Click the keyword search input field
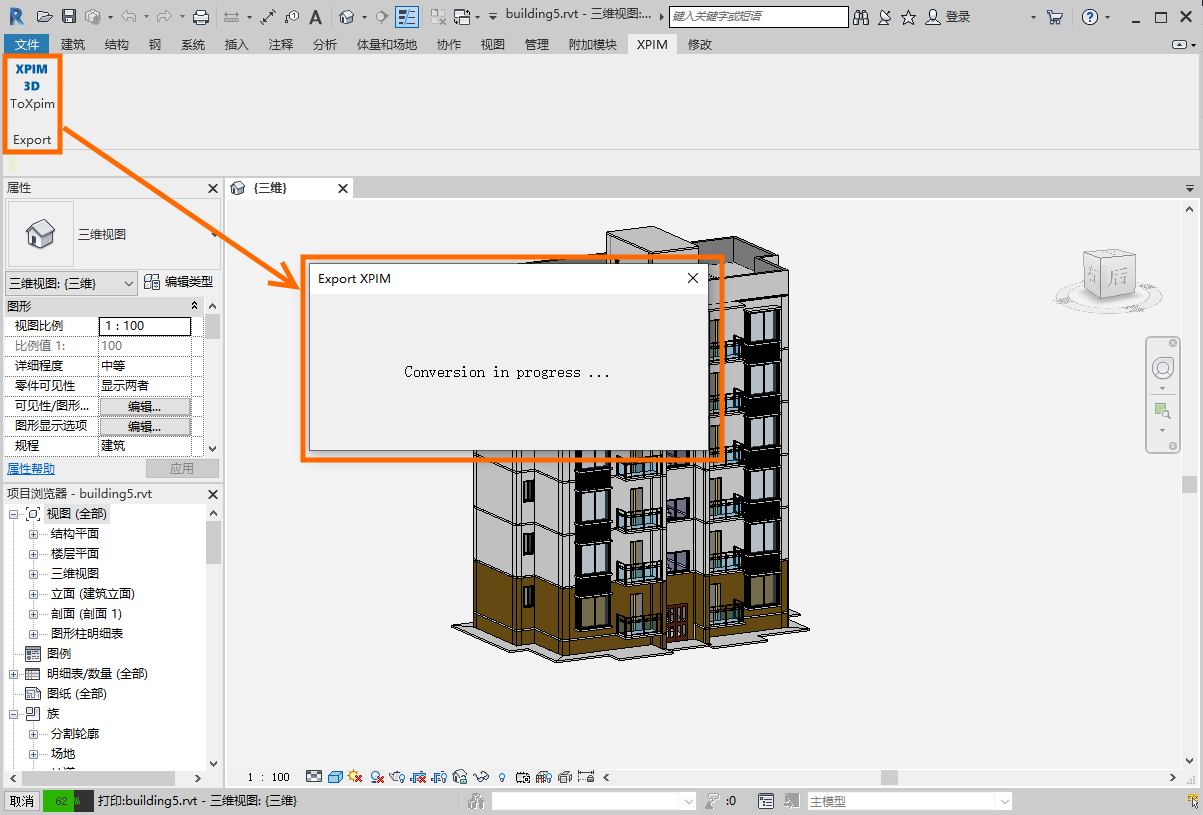 (x=758, y=17)
